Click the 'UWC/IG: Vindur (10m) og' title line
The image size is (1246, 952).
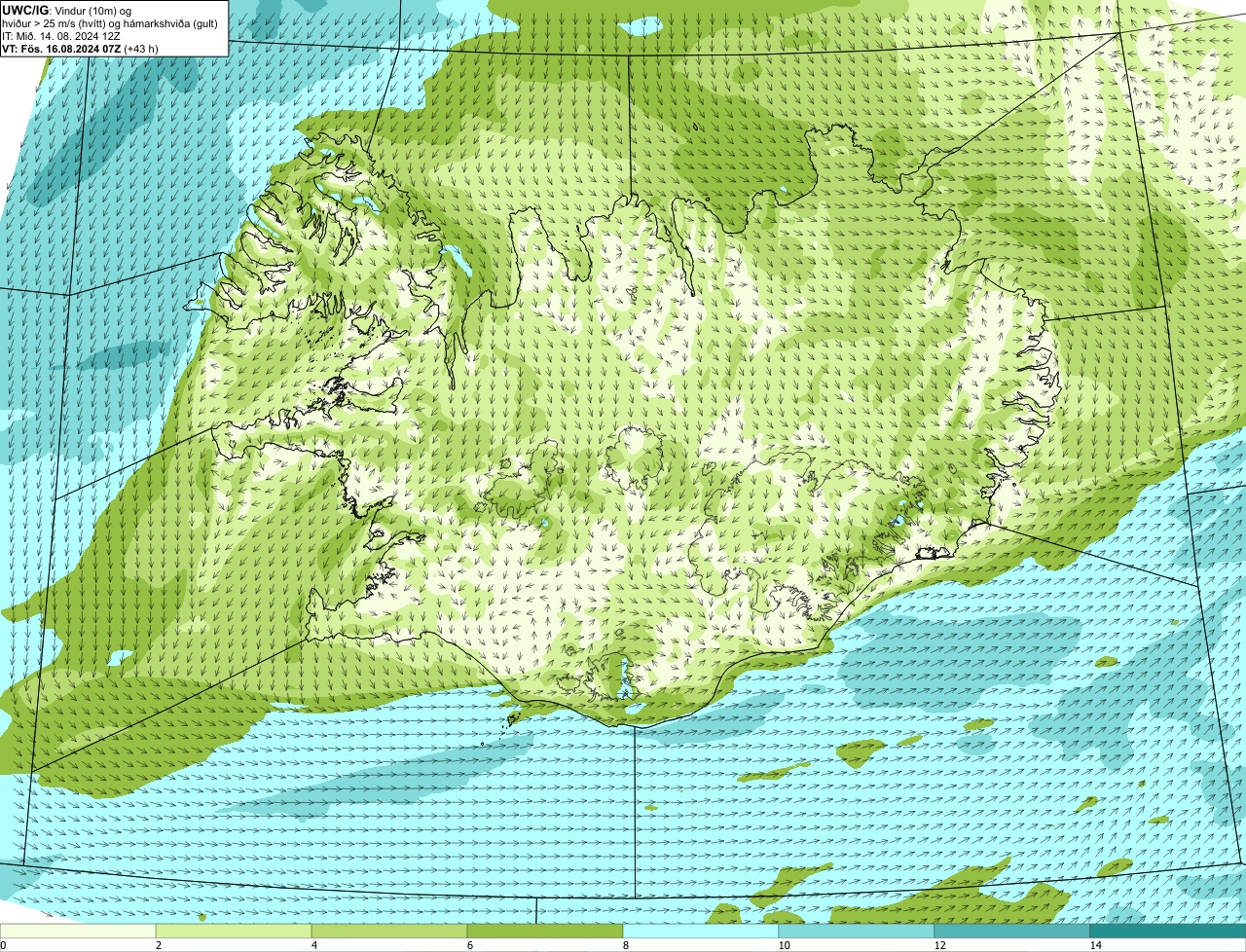(x=67, y=10)
